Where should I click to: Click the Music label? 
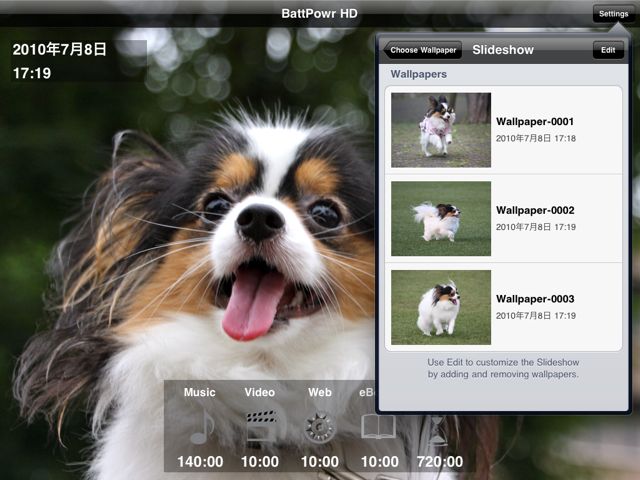tap(200, 392)
